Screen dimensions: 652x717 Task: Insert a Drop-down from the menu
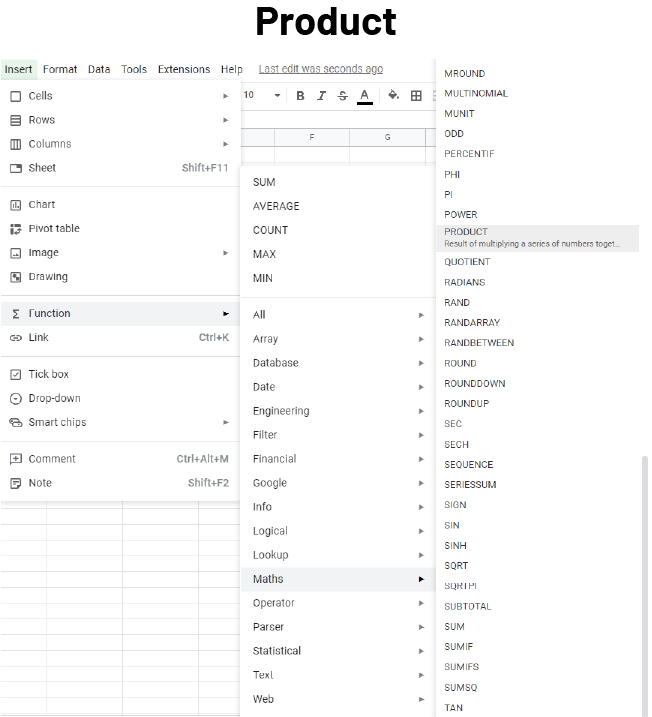pos(54,398)
